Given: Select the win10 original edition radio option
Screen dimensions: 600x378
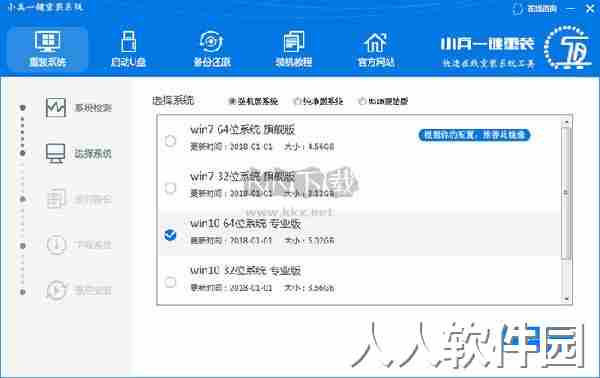Looking at the screenshot, I should point(362,101).
